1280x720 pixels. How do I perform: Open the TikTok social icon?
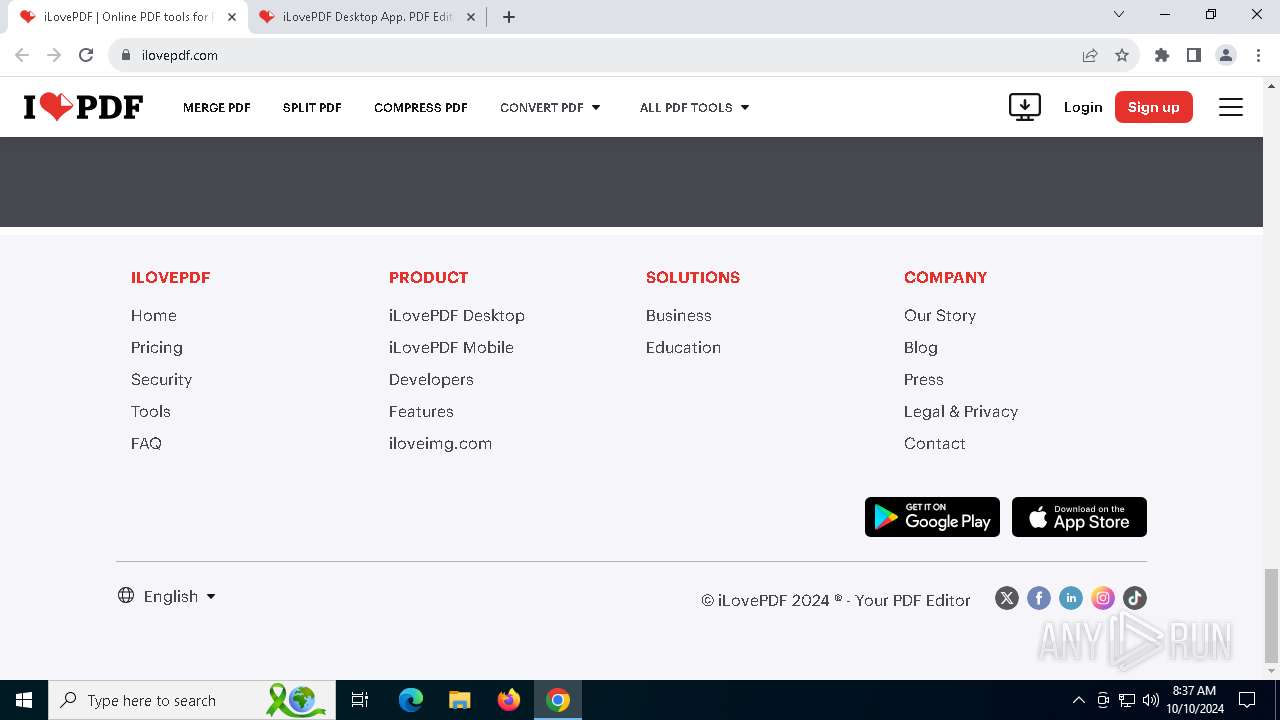(1135, 598)
